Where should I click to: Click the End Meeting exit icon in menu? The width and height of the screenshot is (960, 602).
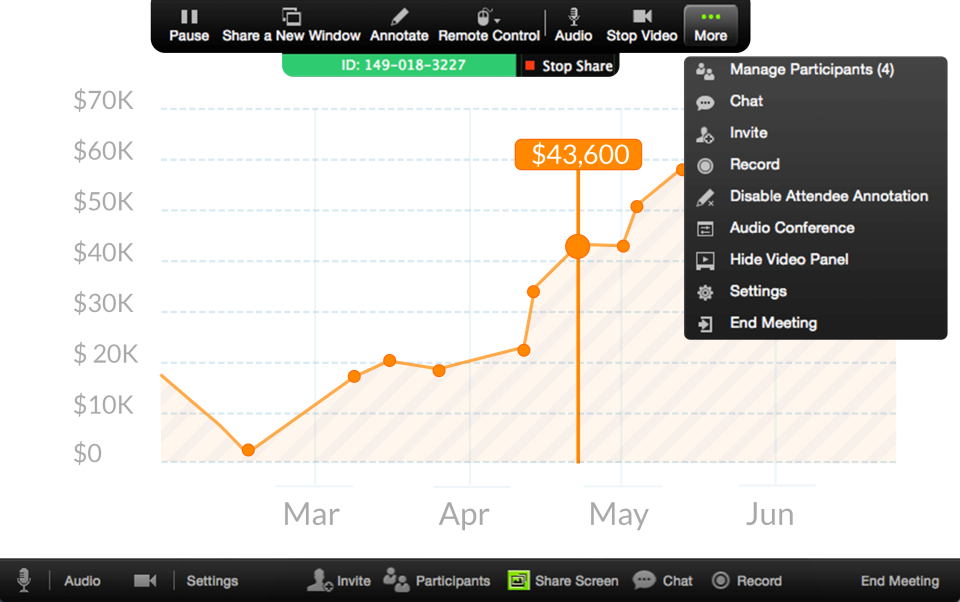[x=705, y=325]
